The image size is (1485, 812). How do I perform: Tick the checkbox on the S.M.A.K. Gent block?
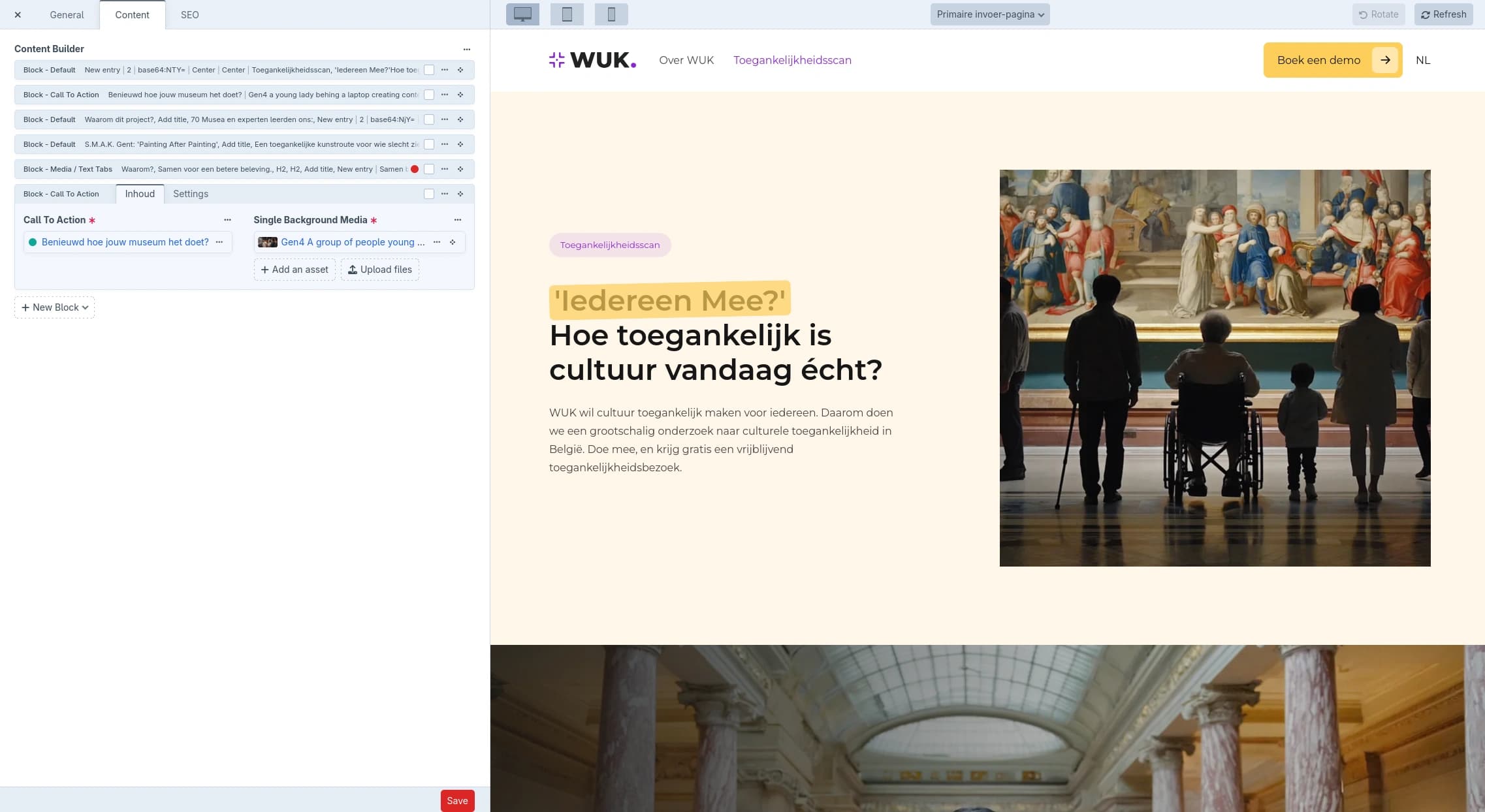click(428, 144)
